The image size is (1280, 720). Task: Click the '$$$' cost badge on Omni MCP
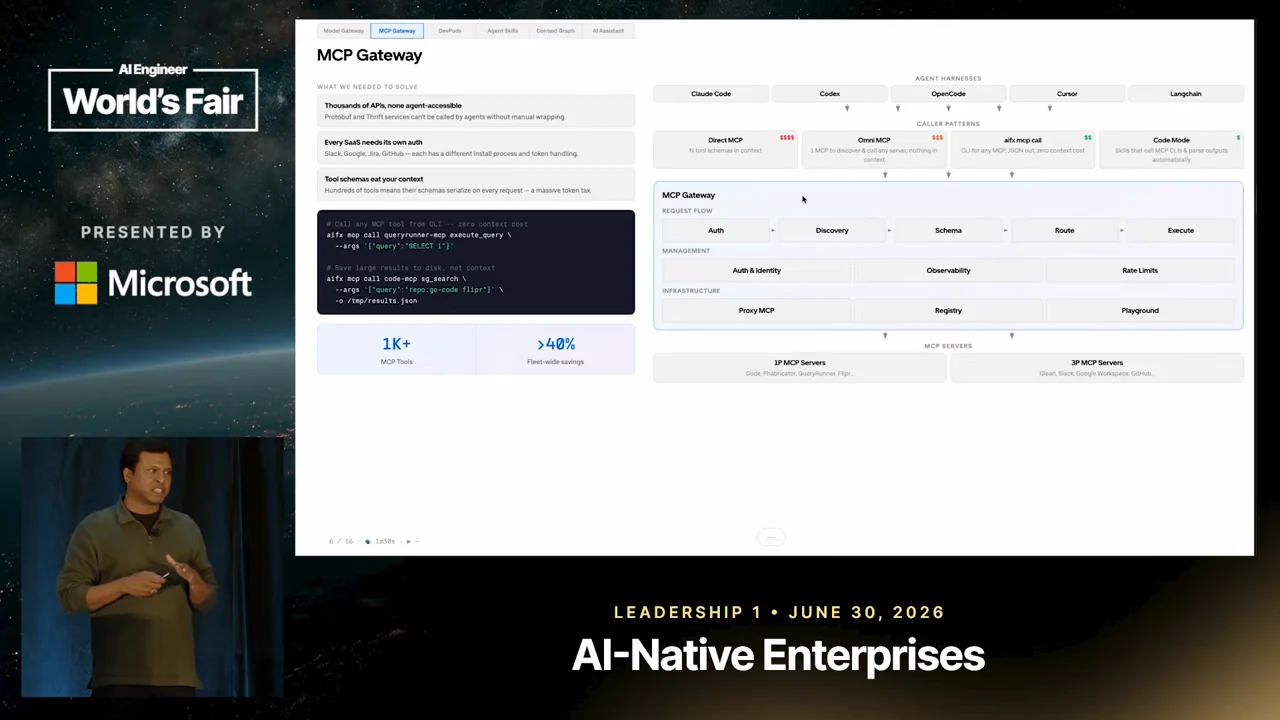(937, 138)
